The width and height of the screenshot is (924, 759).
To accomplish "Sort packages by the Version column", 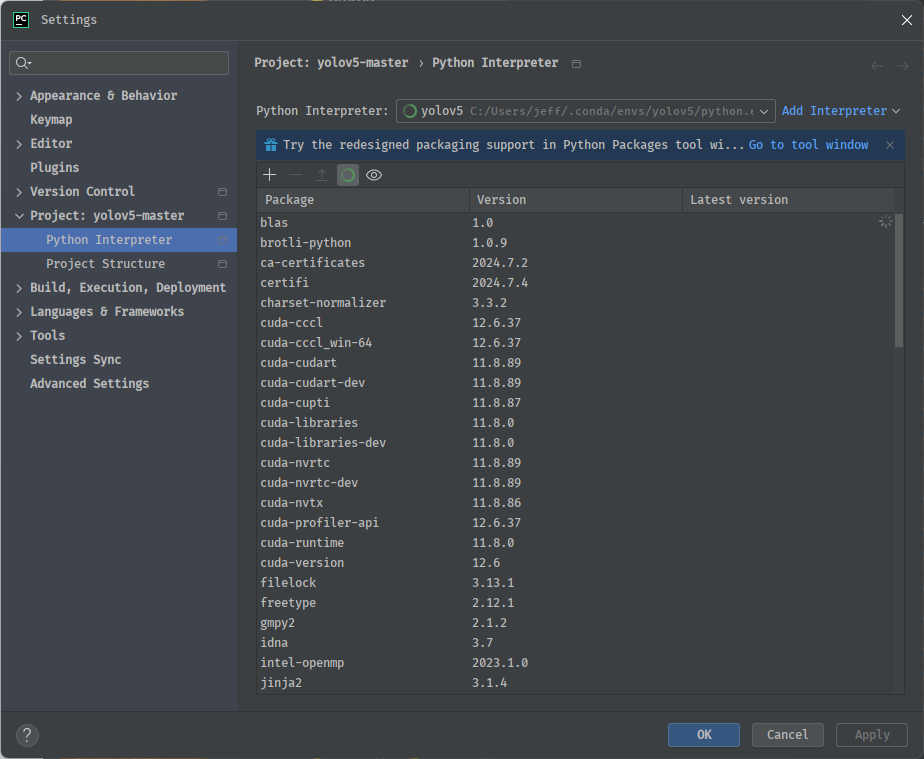I will 485,199.
